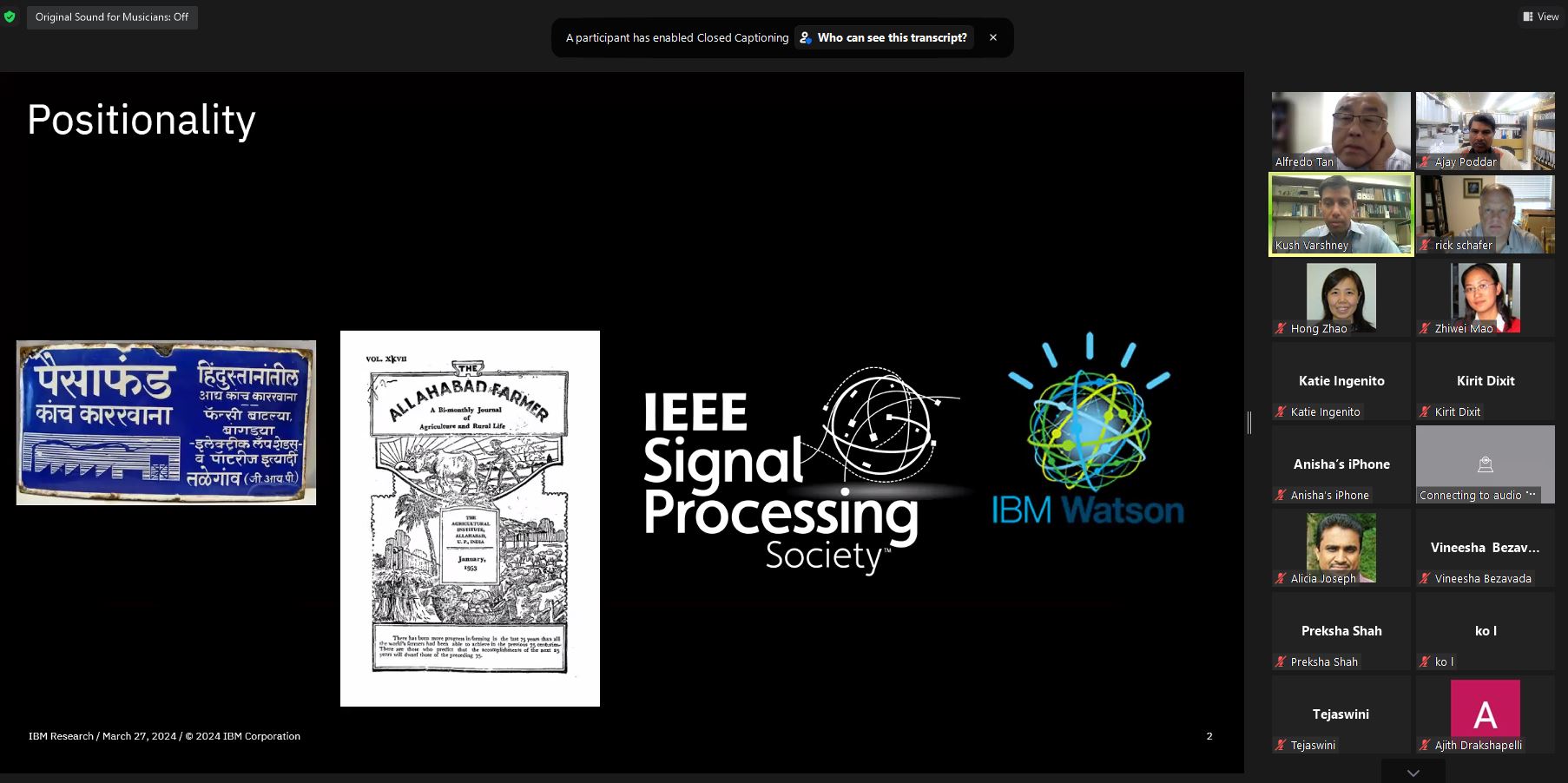This screenshot has height=783, width=1568.
Task: Click muted mic icon beside Ajith Drakshapelli
Action: (1425, 746)
